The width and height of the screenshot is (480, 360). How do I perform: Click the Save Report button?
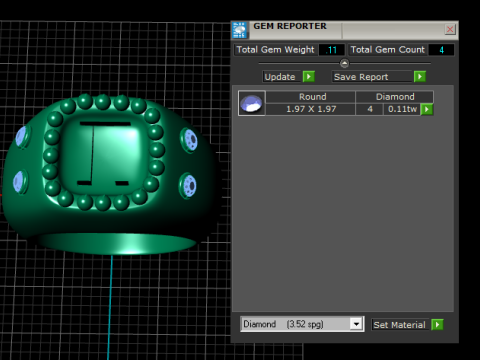(x=372, y=77)
